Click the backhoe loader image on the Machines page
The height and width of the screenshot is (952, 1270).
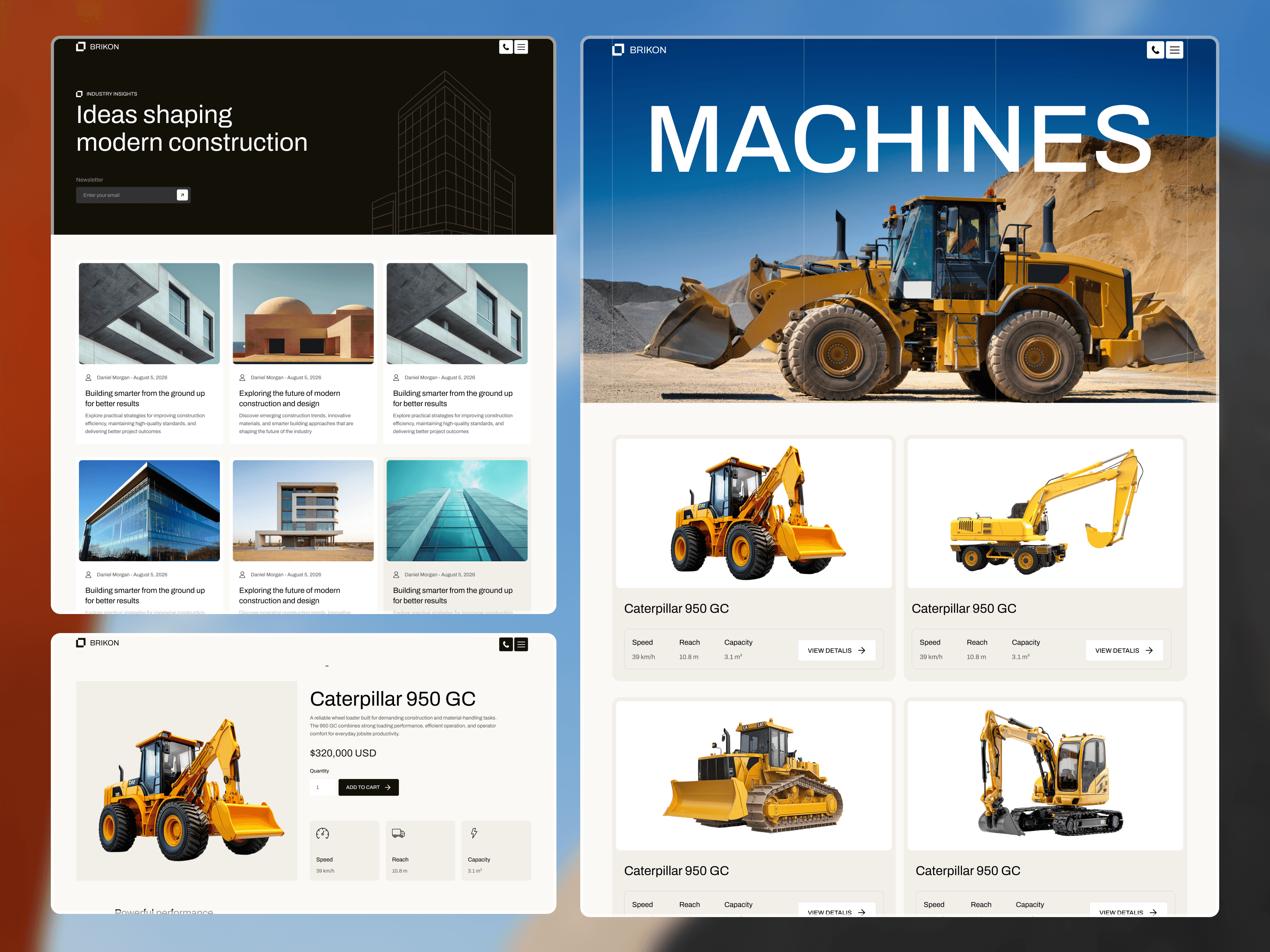pos(754,513)
